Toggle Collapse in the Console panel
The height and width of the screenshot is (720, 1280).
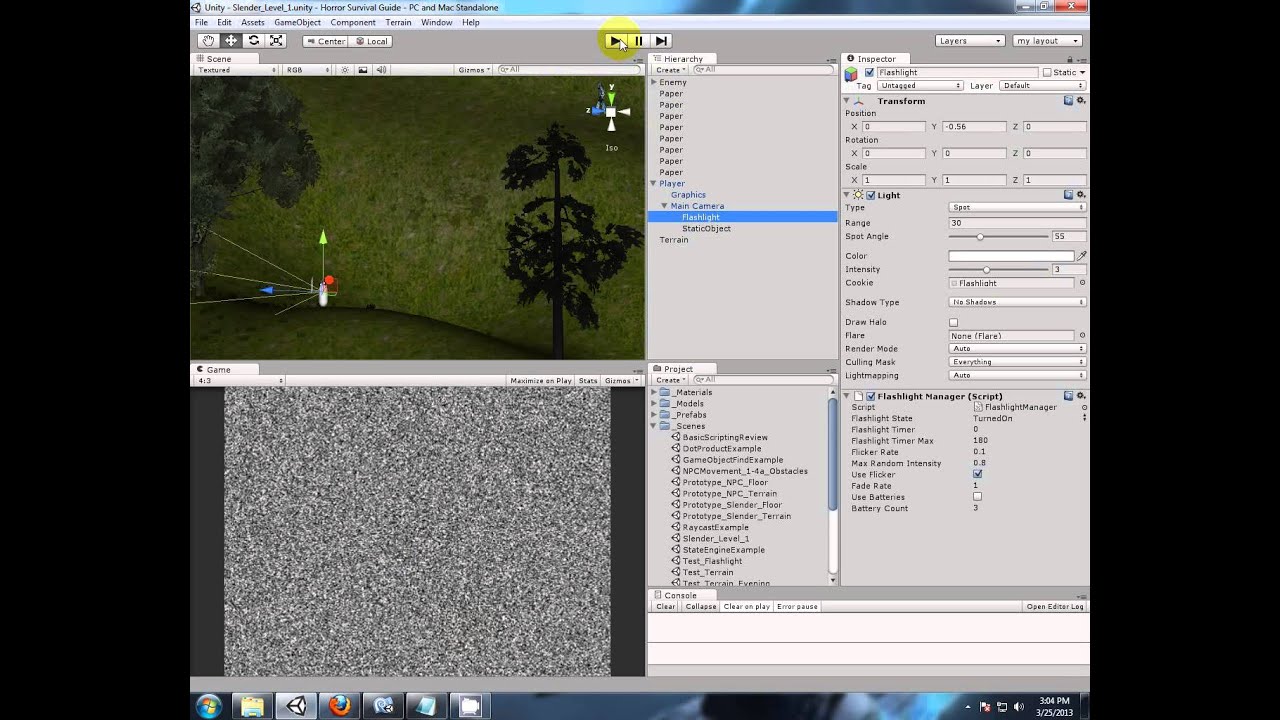[x=700, y=607]
